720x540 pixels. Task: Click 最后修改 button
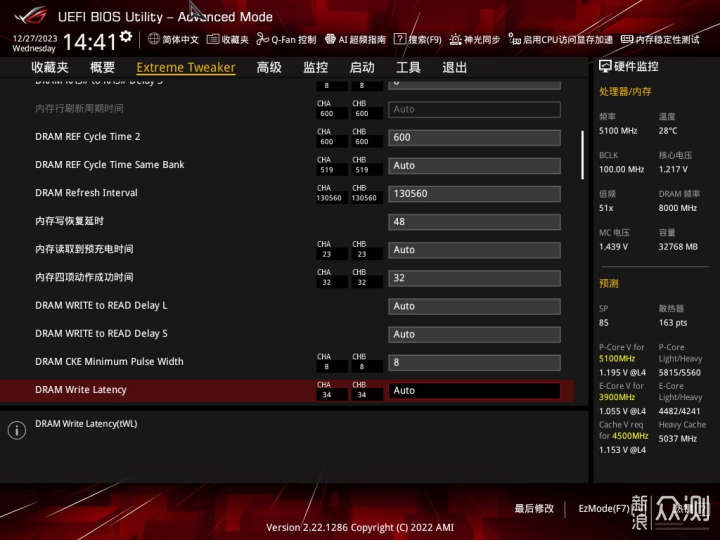point(534,508)
